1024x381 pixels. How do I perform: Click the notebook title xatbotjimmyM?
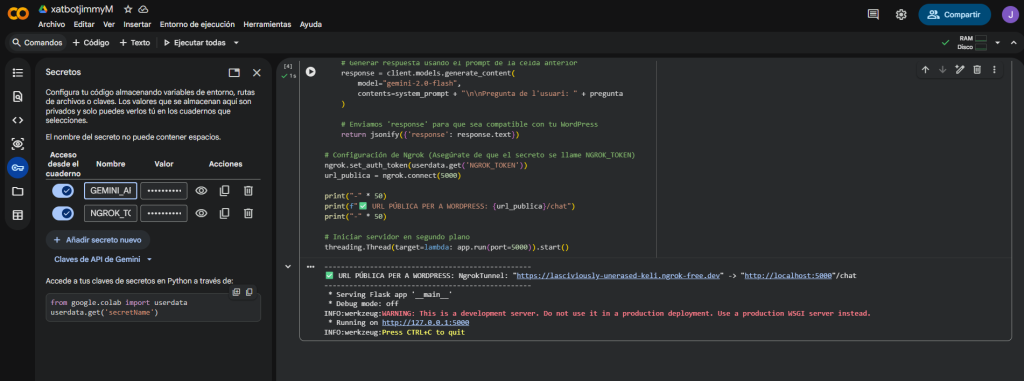pos(82,9)
